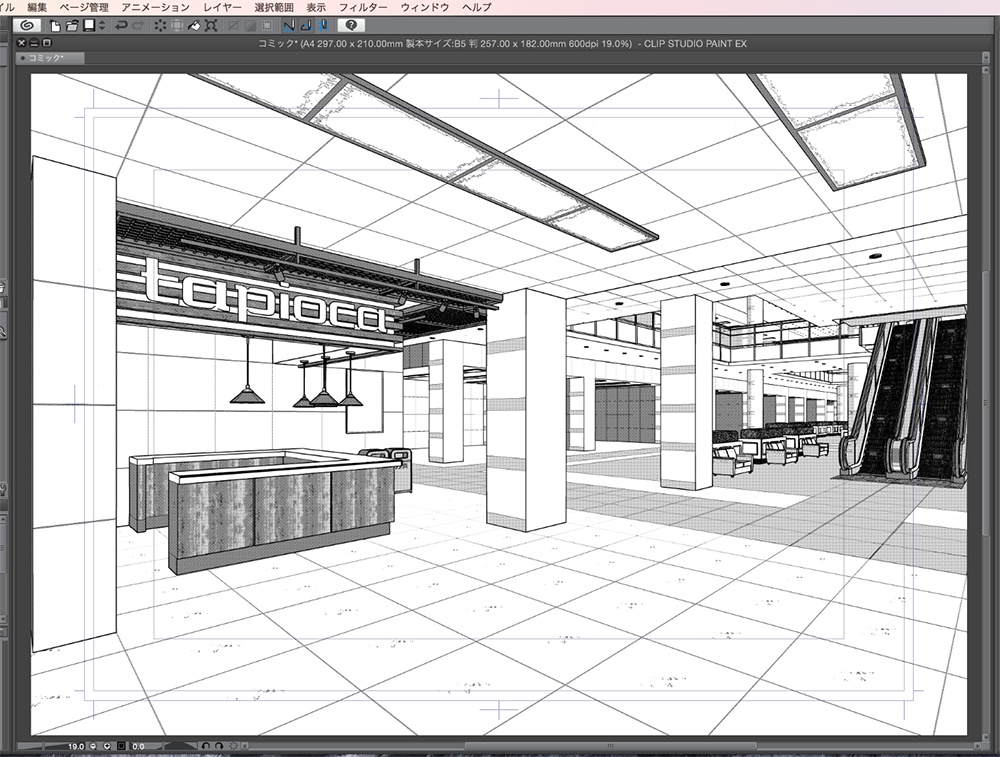Toggle snap to special ruler

tap(306, 26)
